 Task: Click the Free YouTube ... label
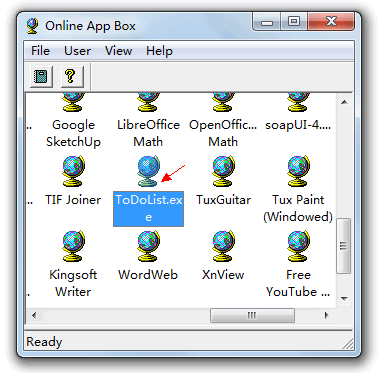[x=298, y=283]
